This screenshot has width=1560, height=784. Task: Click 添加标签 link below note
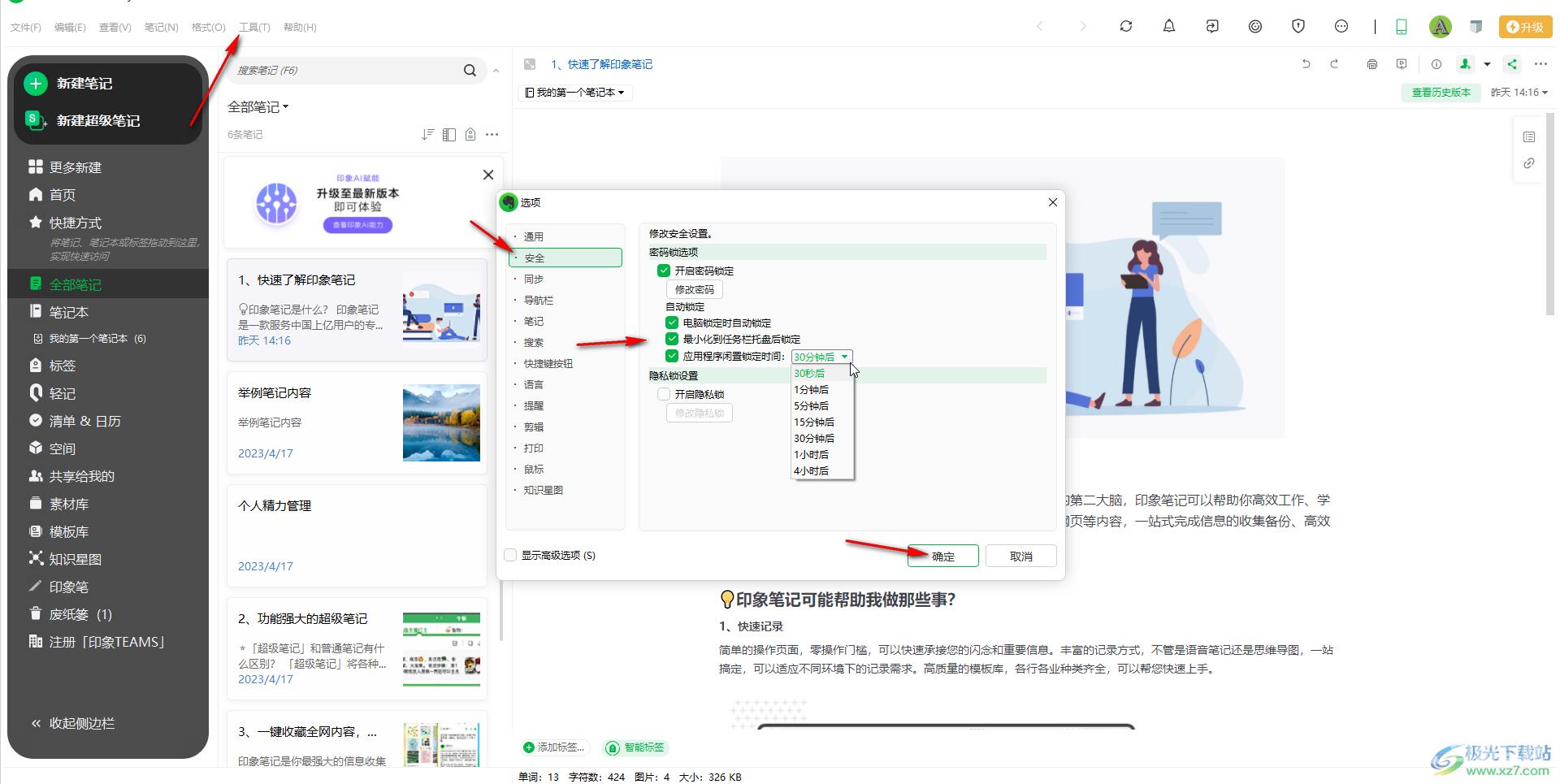(x=553, y=747)
